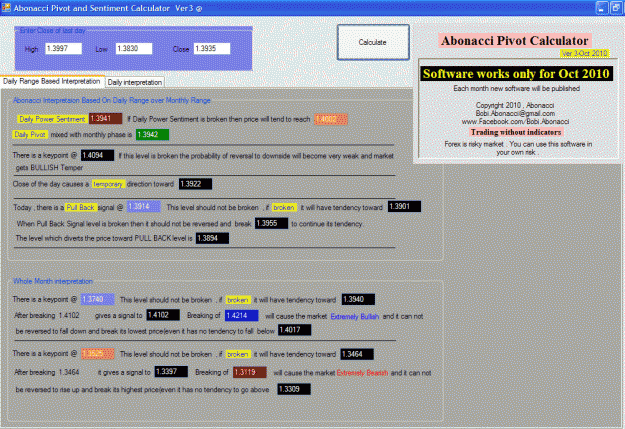Click orange monthly keypoint value box
Image resolution: width=625 pixels, height=429 pixels.
coord(98,354)
